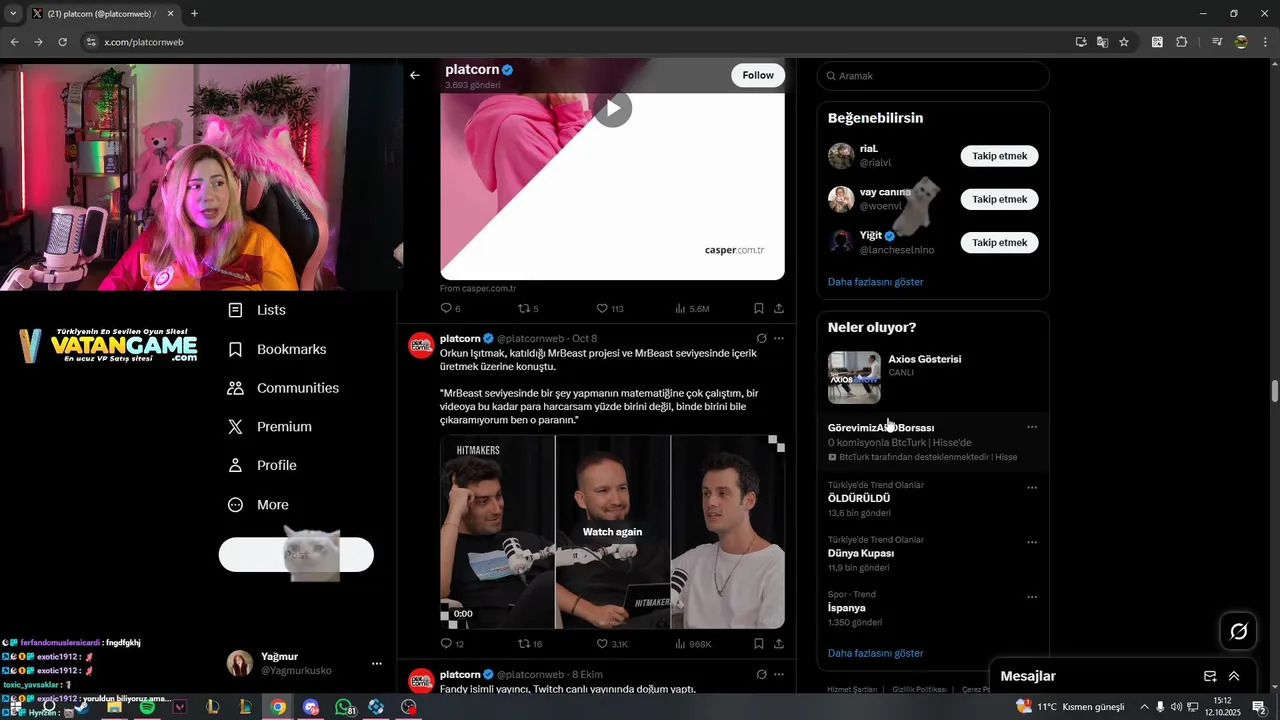This screenshot has height=720, width=1280.
Task: View 968K analytics on Oct 8 post
Action: 693,644
